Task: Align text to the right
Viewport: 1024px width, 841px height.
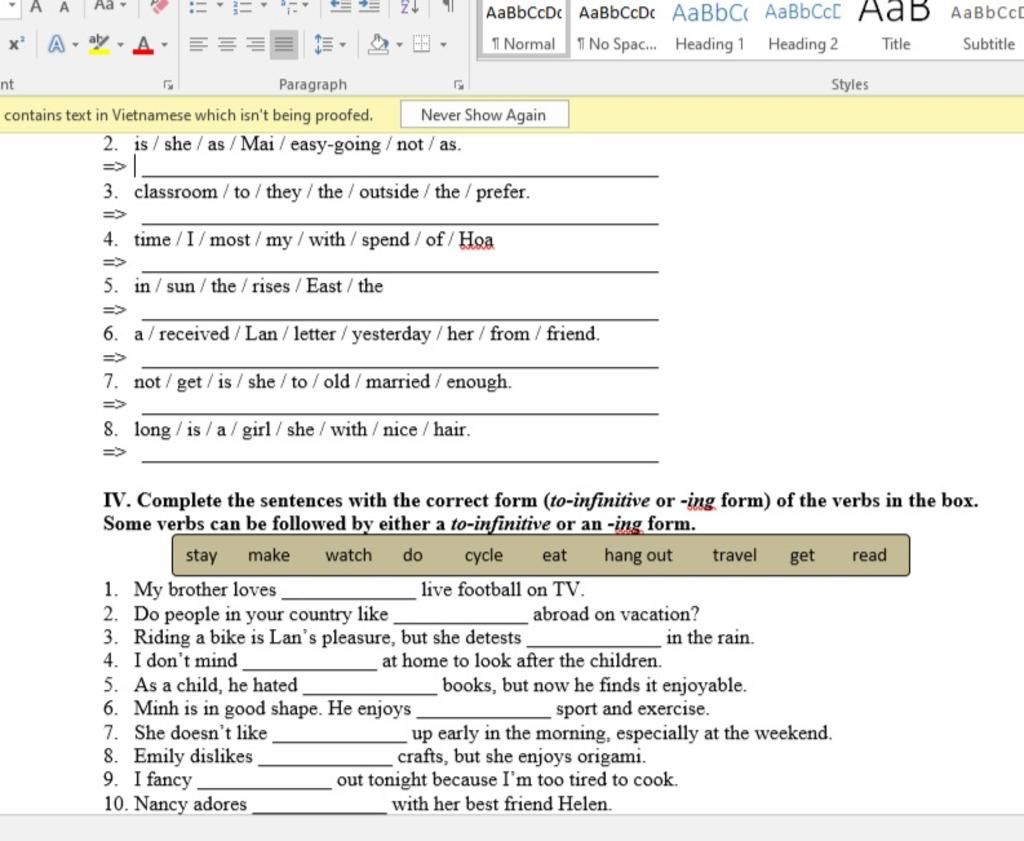Action: pos(255,44)
